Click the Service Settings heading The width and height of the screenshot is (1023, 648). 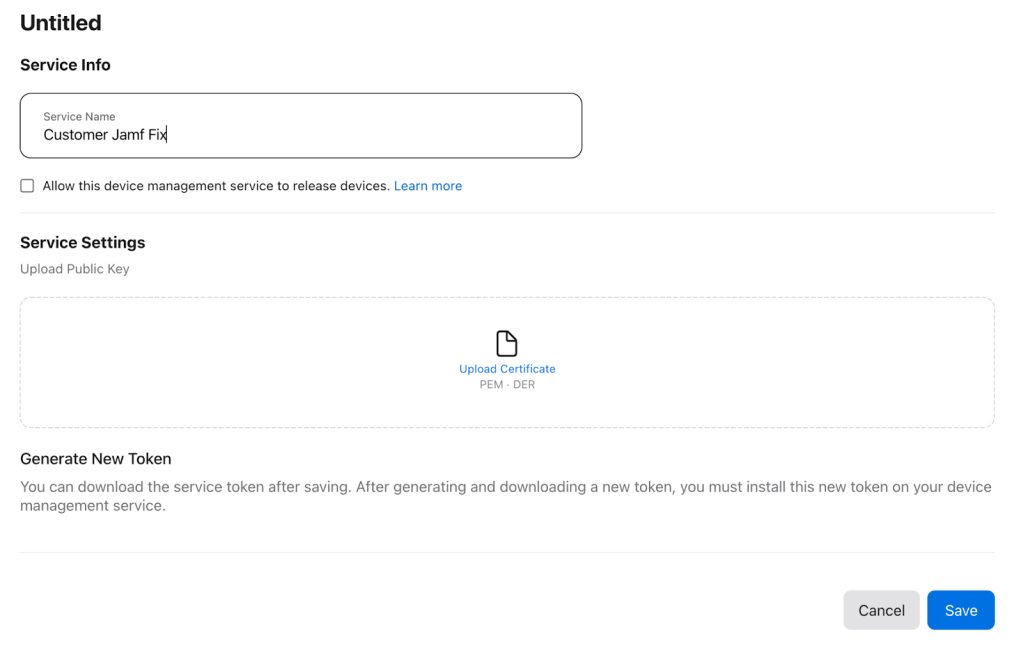[82, 243]
